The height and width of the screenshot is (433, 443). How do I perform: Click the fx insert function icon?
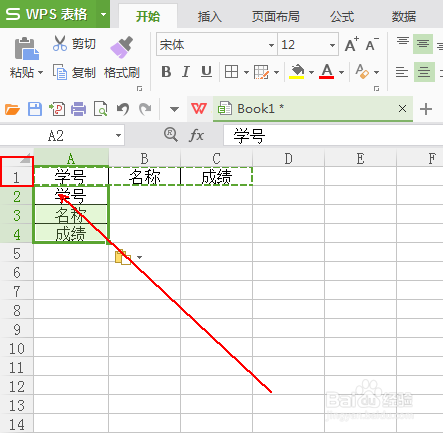point(196,136)
